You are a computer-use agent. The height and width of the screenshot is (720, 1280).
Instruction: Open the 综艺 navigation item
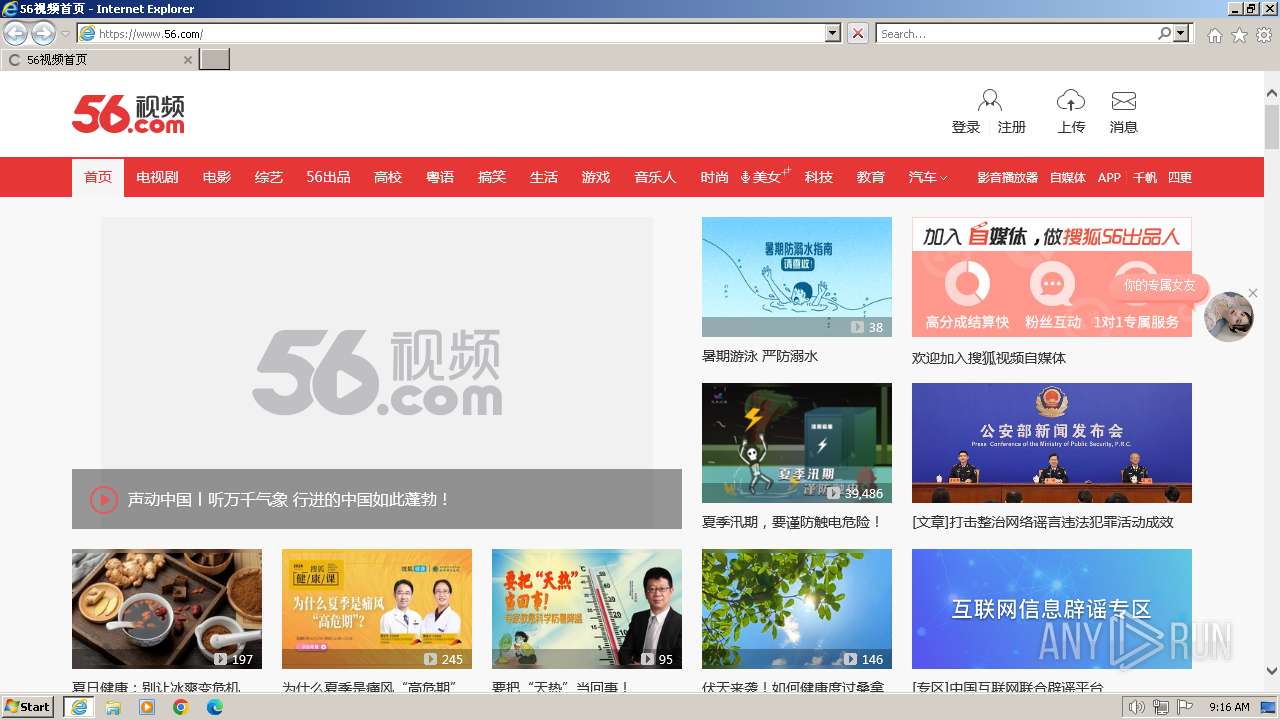269,177
